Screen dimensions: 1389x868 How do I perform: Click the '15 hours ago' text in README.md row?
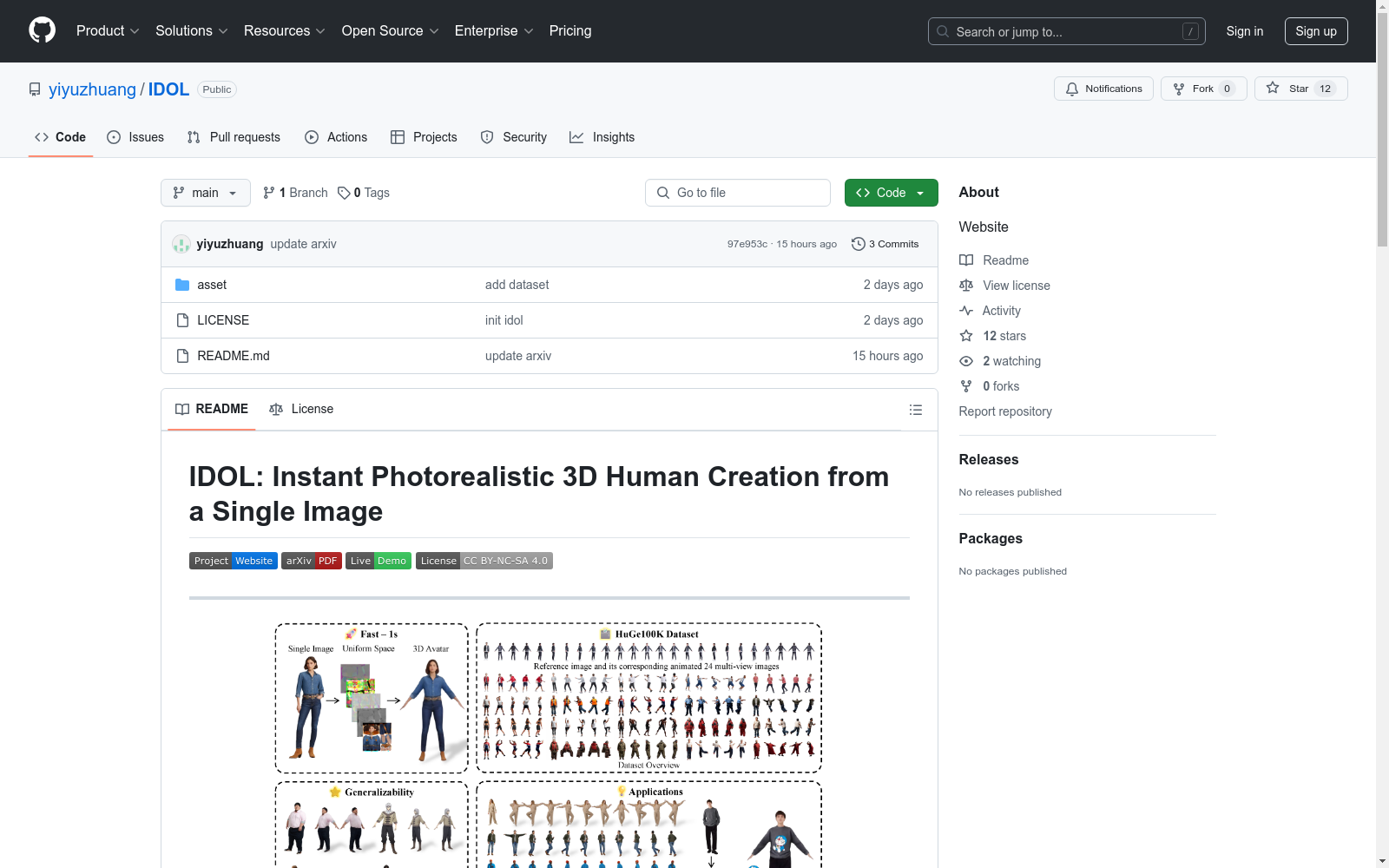pos(887,356)
